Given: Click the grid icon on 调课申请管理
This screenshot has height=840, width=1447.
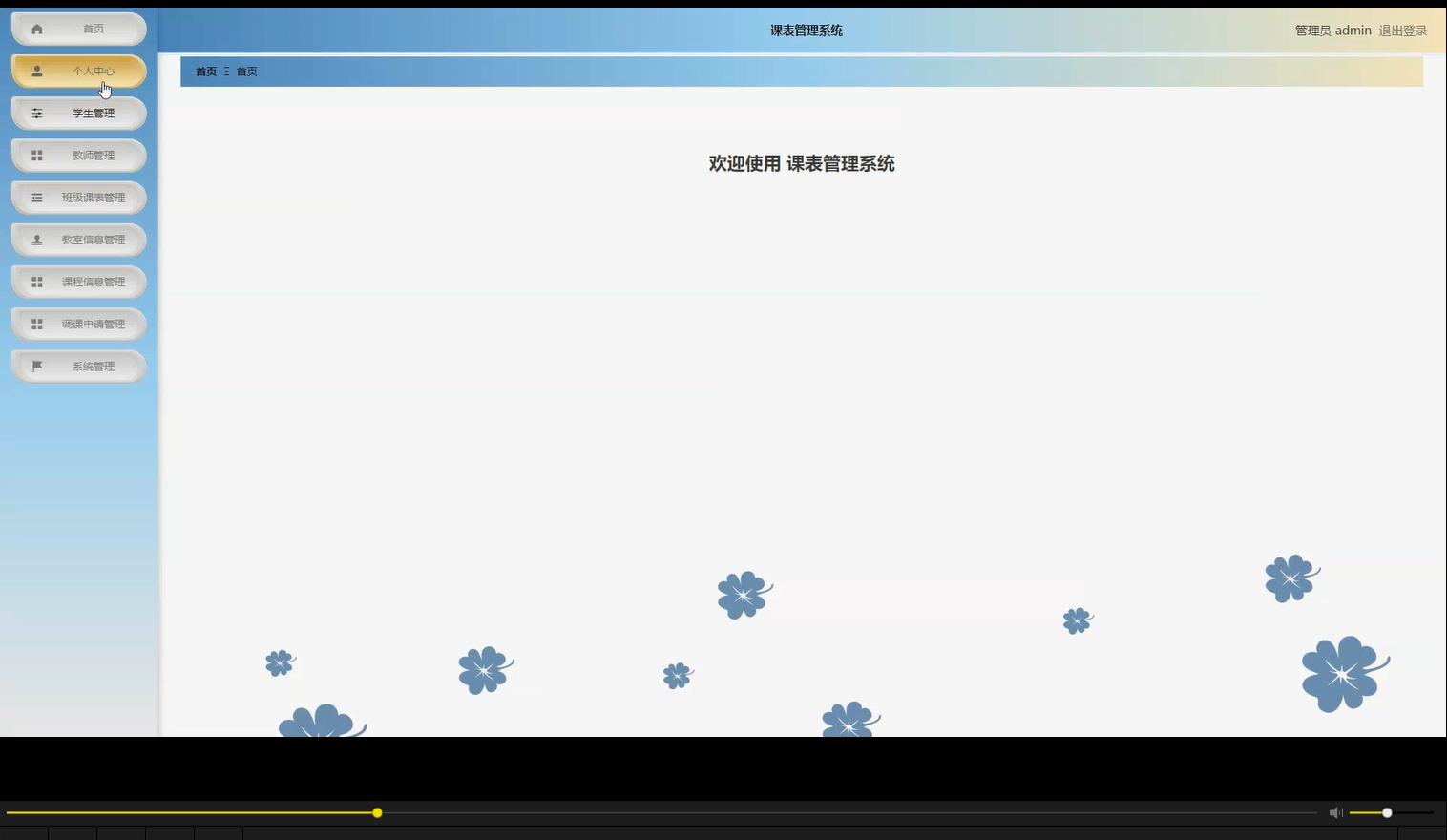Looking at the screenshot, I should pyautogui.click(x=36, y=323).
